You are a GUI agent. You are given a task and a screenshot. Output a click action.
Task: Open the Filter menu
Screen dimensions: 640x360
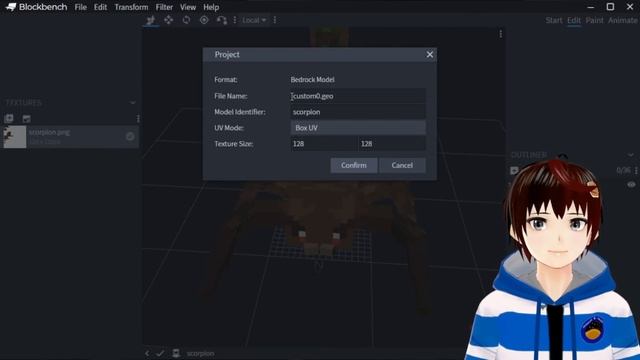click(164, 7)
